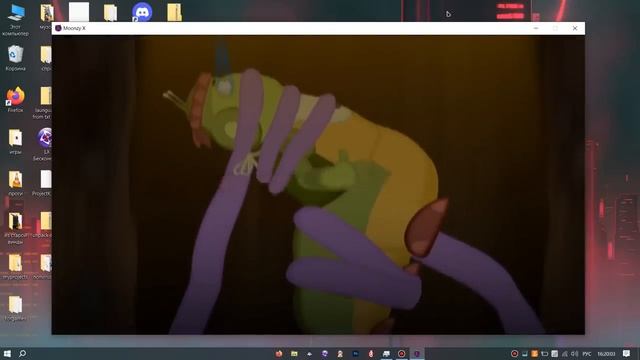Close the Moonzy X window

[575, 28]
